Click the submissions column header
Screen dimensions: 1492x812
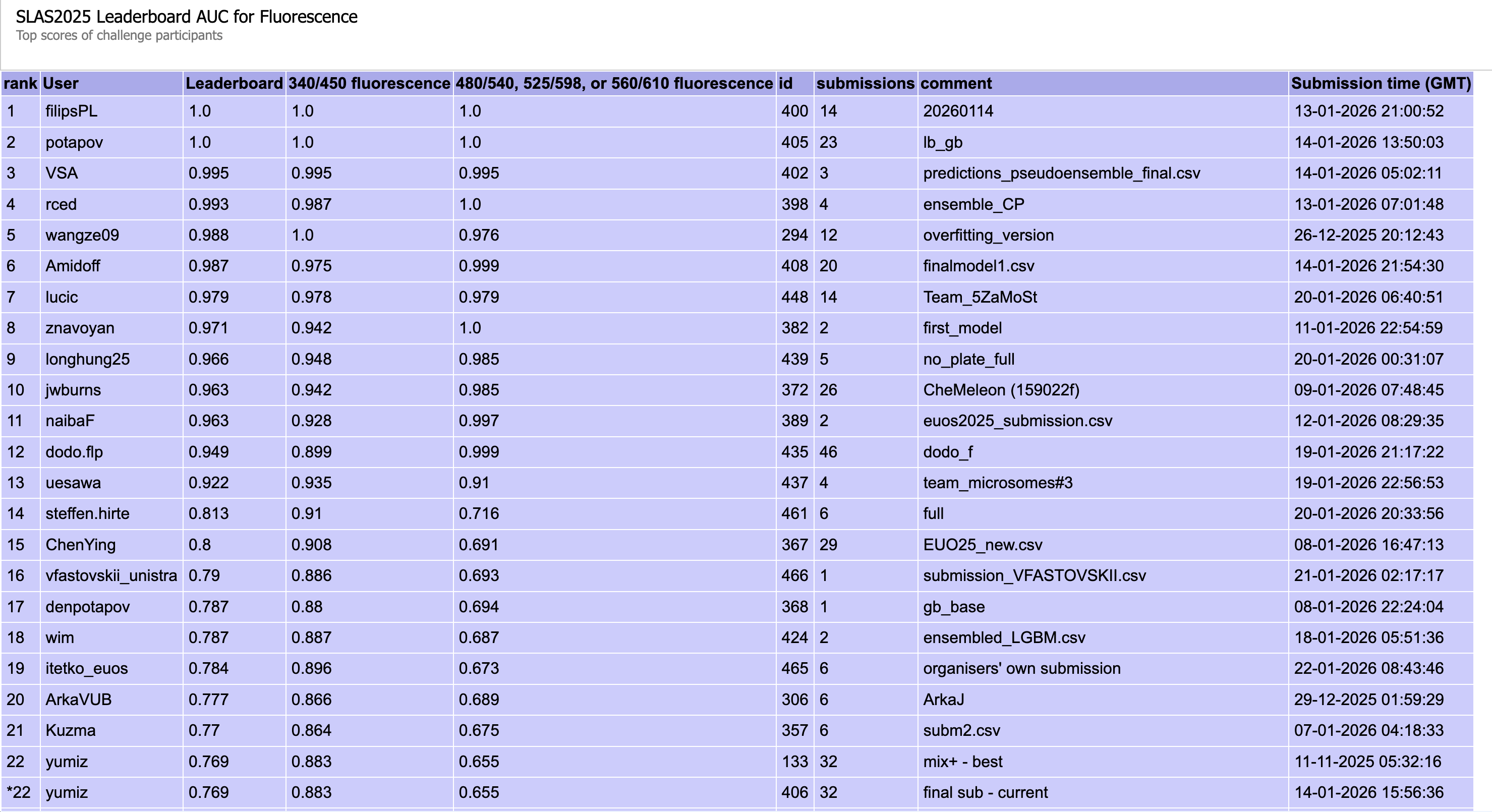click(865, 83)
